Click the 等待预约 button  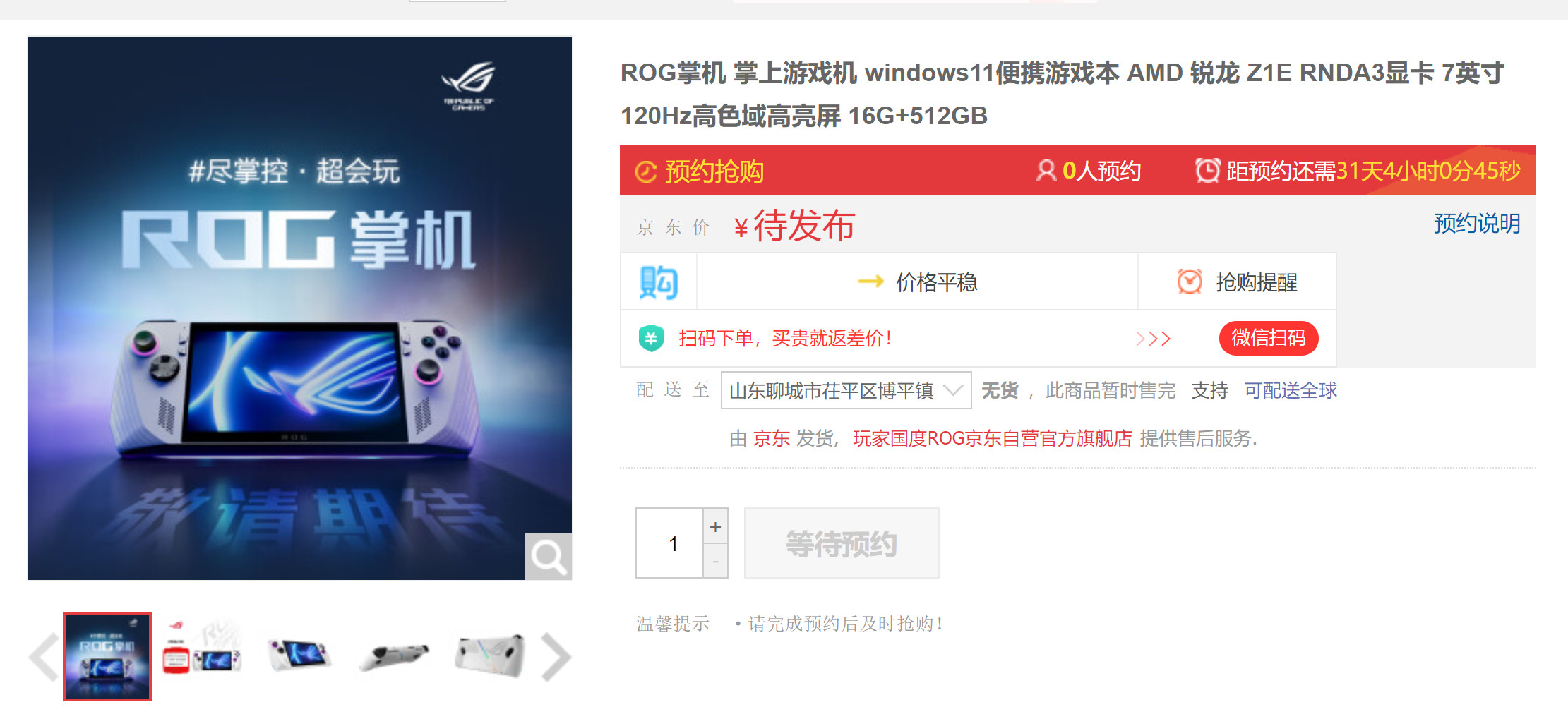tap(842, 543)
